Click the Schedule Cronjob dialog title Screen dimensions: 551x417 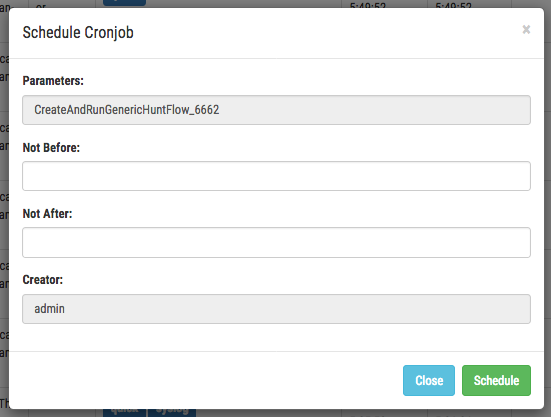tap(78, 33)
